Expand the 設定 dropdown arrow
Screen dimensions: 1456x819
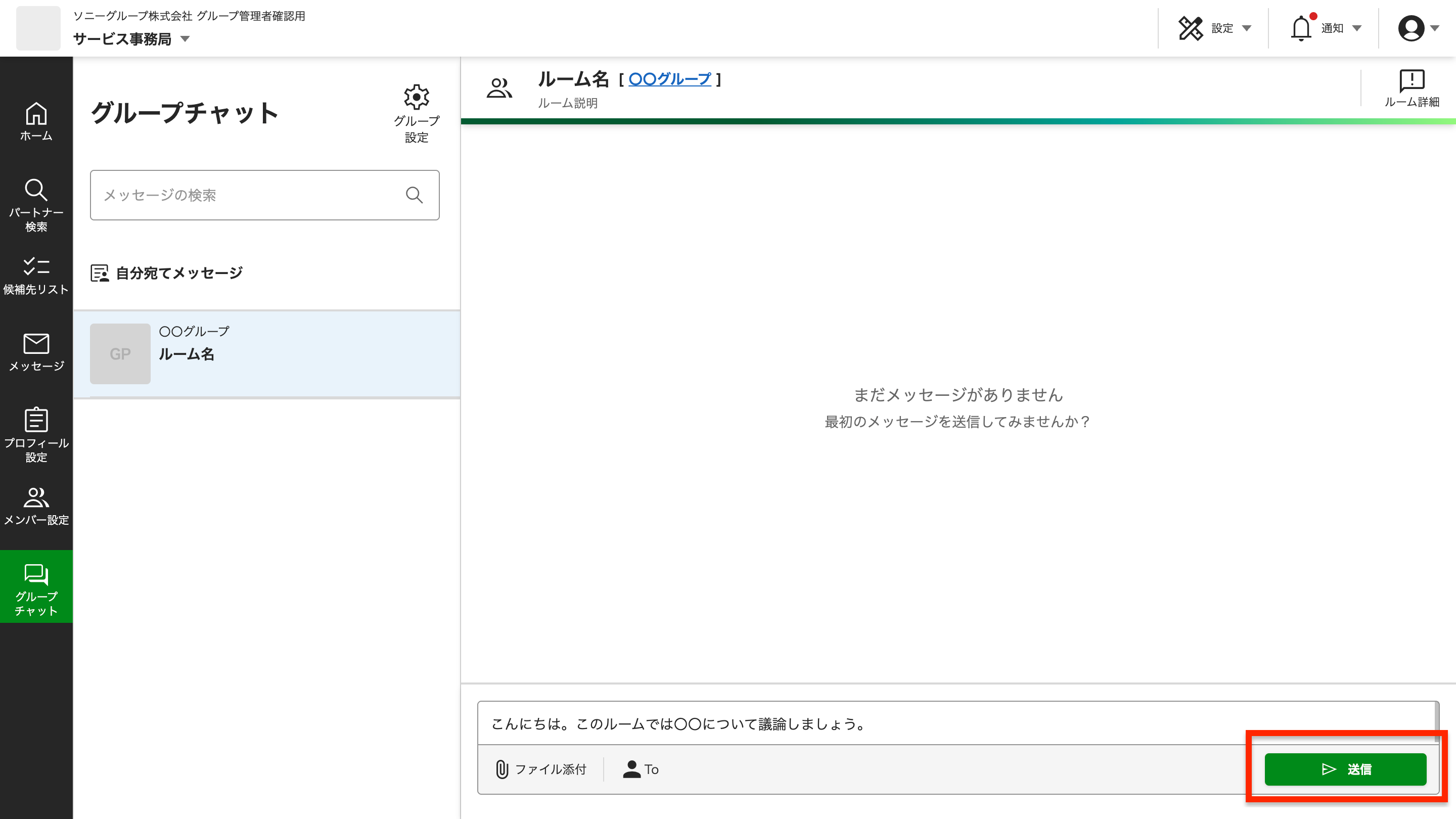pos(1247,28)
